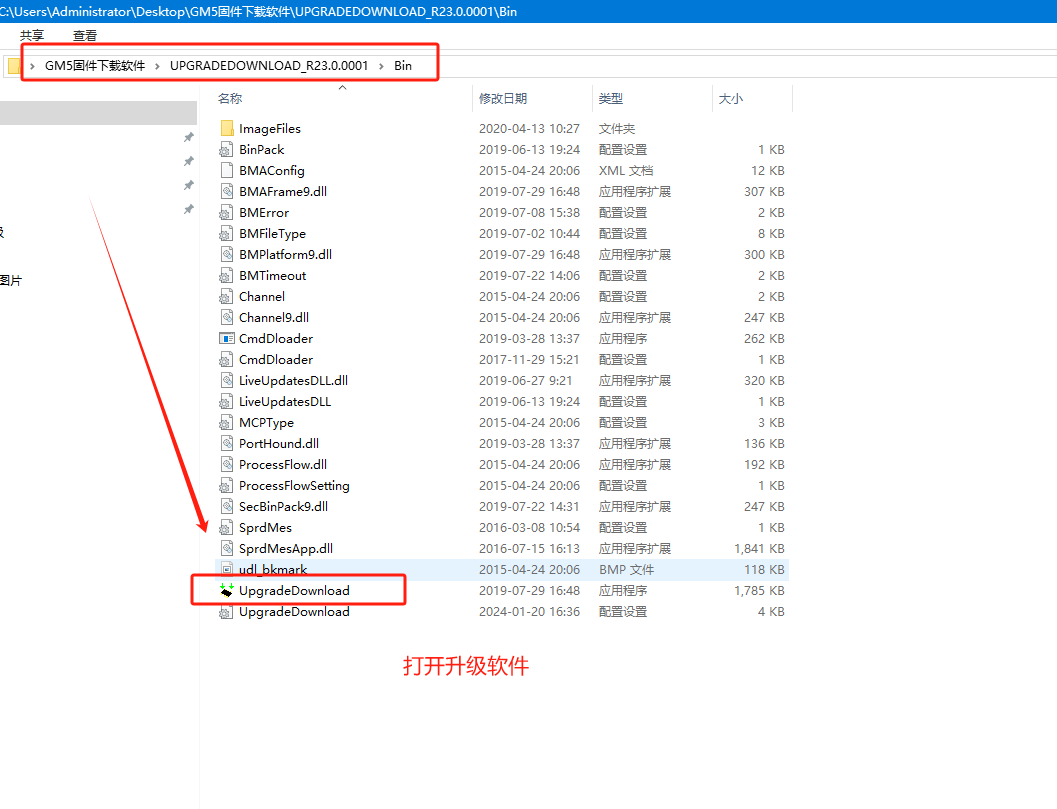Image resolution: width=1057 pixels, height=809 pixels.
Task: Click the udl_bkmark BMP file icon
Action: [227, 570]
